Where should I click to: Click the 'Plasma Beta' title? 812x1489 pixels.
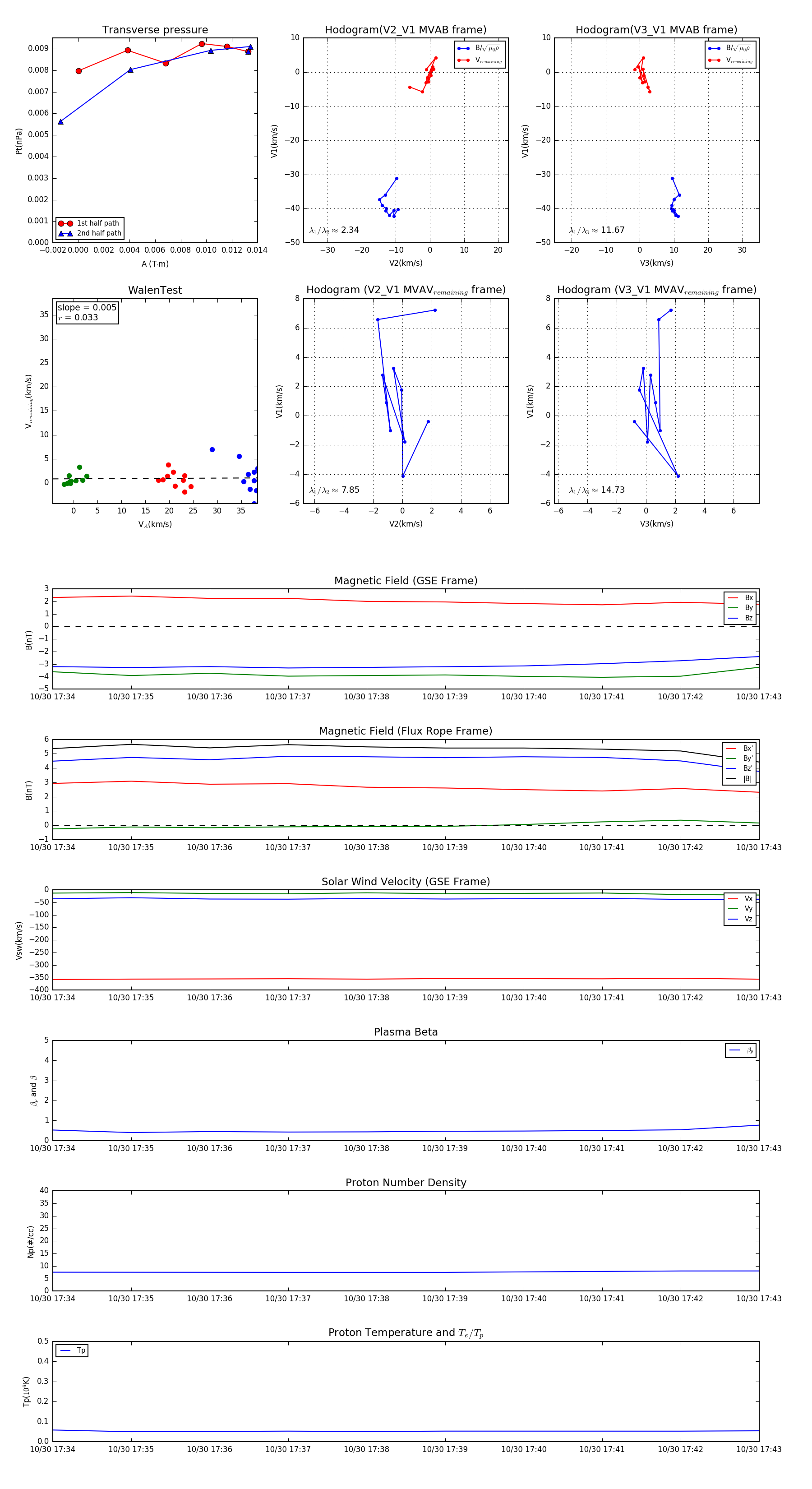[x=406, y=1032]
